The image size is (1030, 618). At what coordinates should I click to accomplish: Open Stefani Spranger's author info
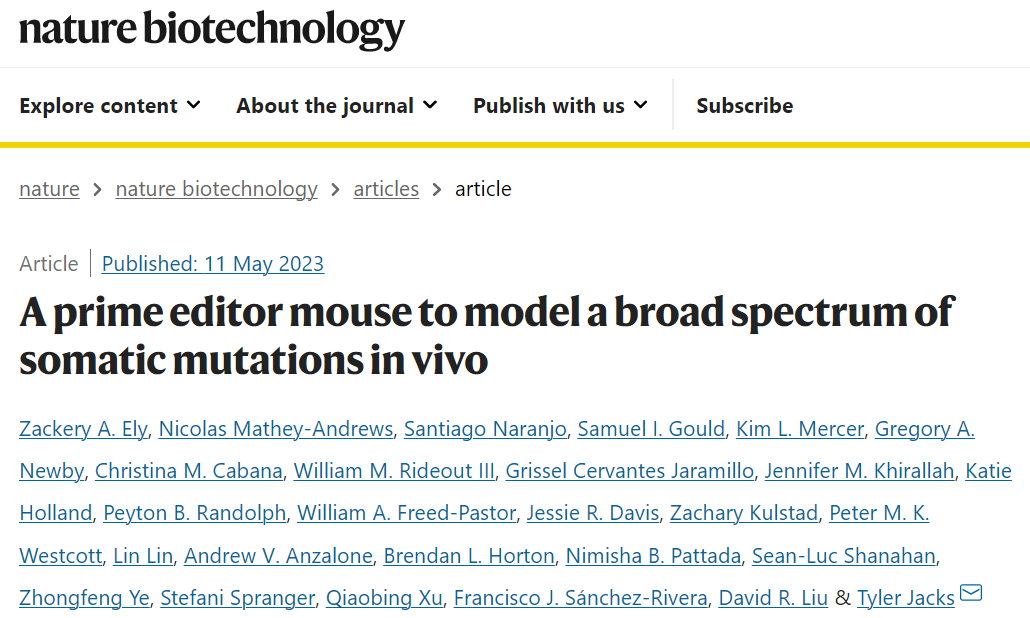click(237, 598)
